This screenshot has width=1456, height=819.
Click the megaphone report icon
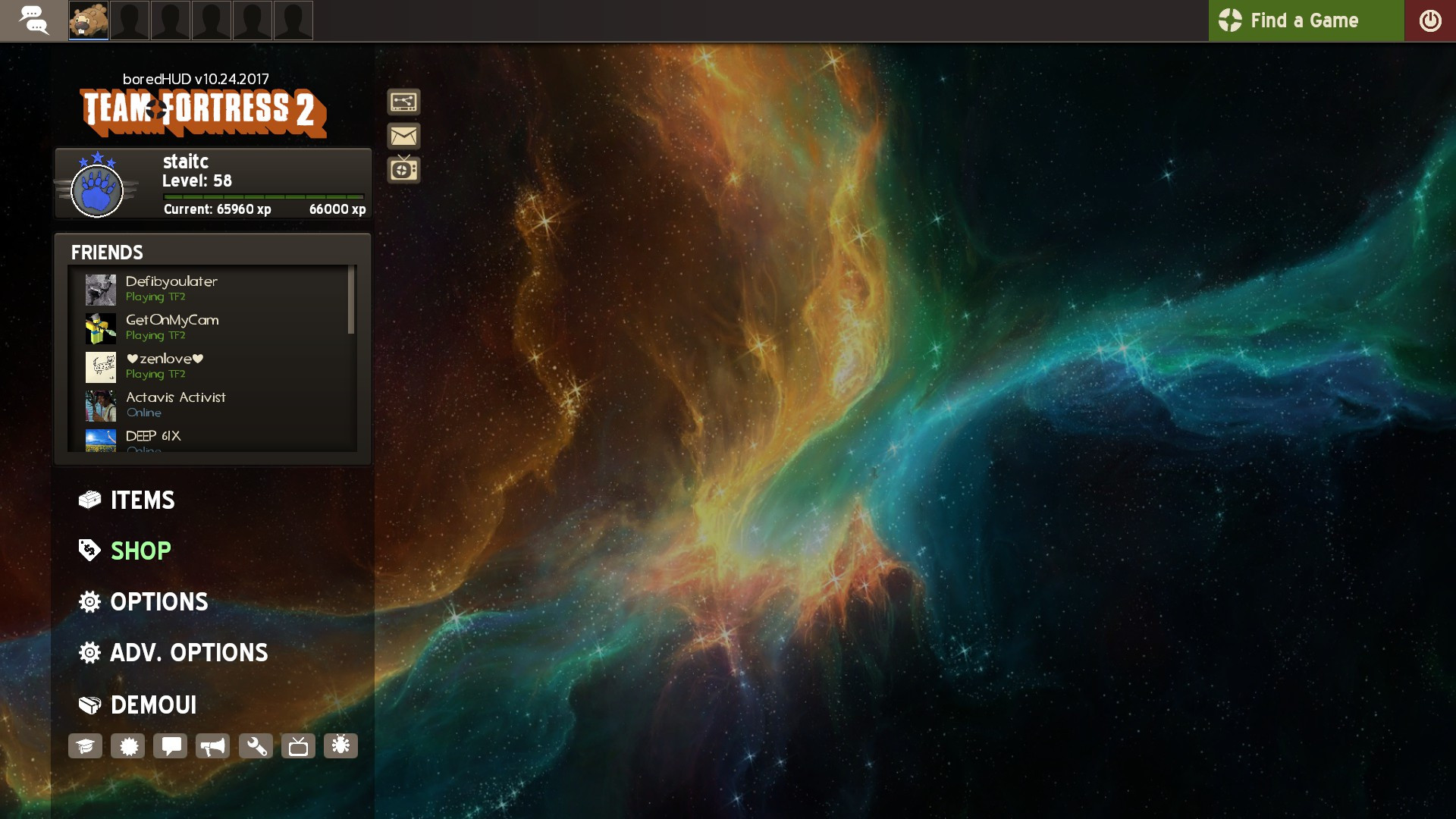click(213, 746)
